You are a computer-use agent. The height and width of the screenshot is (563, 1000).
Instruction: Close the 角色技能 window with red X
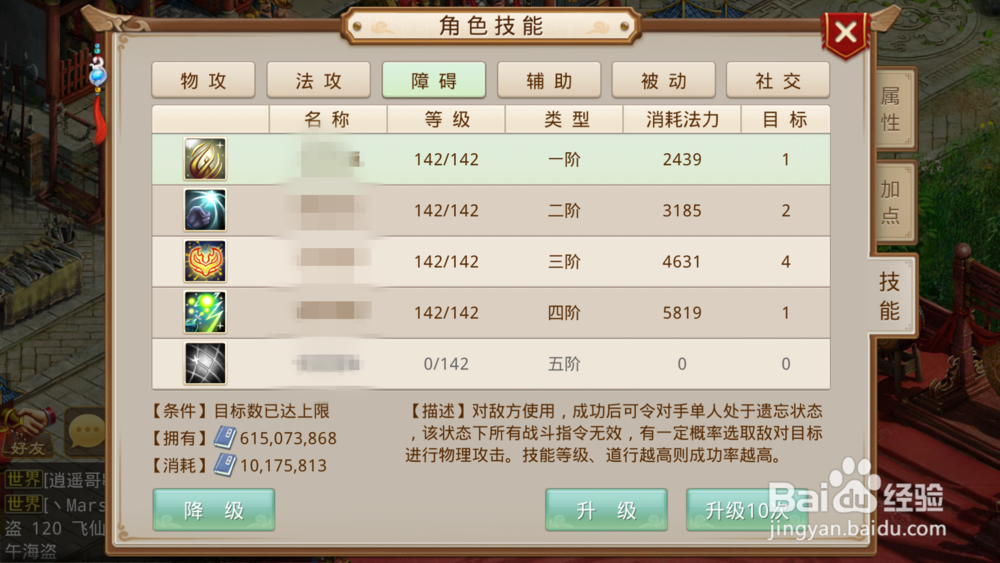point(846,32)
